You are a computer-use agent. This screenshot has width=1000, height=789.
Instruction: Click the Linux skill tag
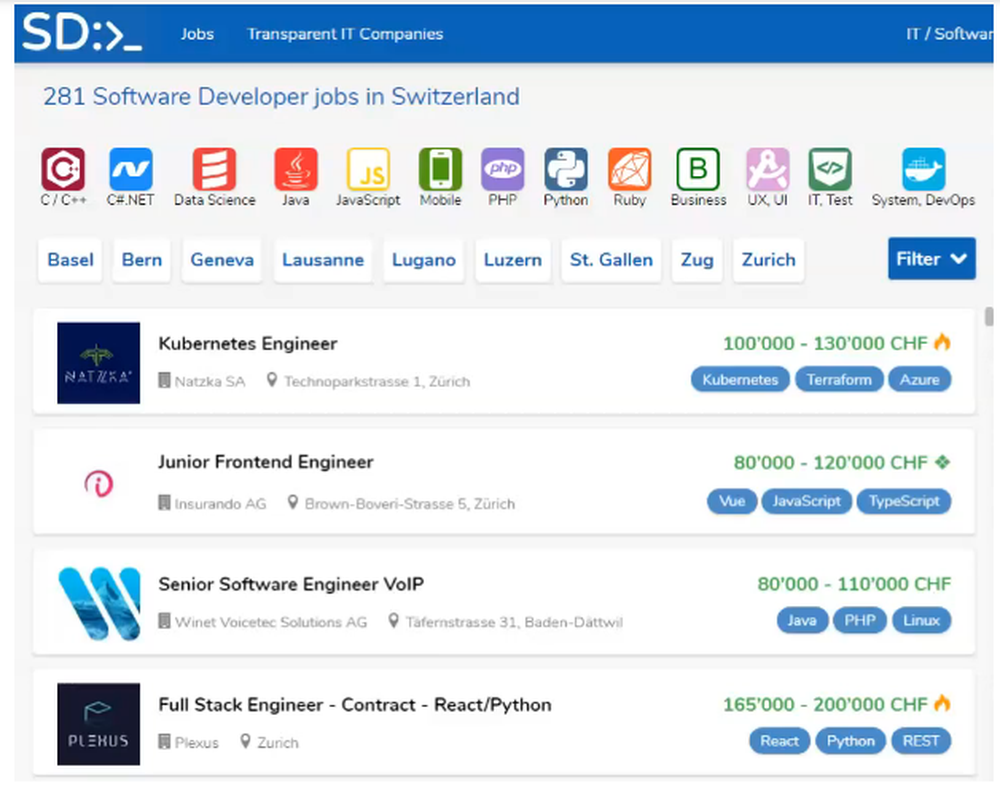[921, 620]
